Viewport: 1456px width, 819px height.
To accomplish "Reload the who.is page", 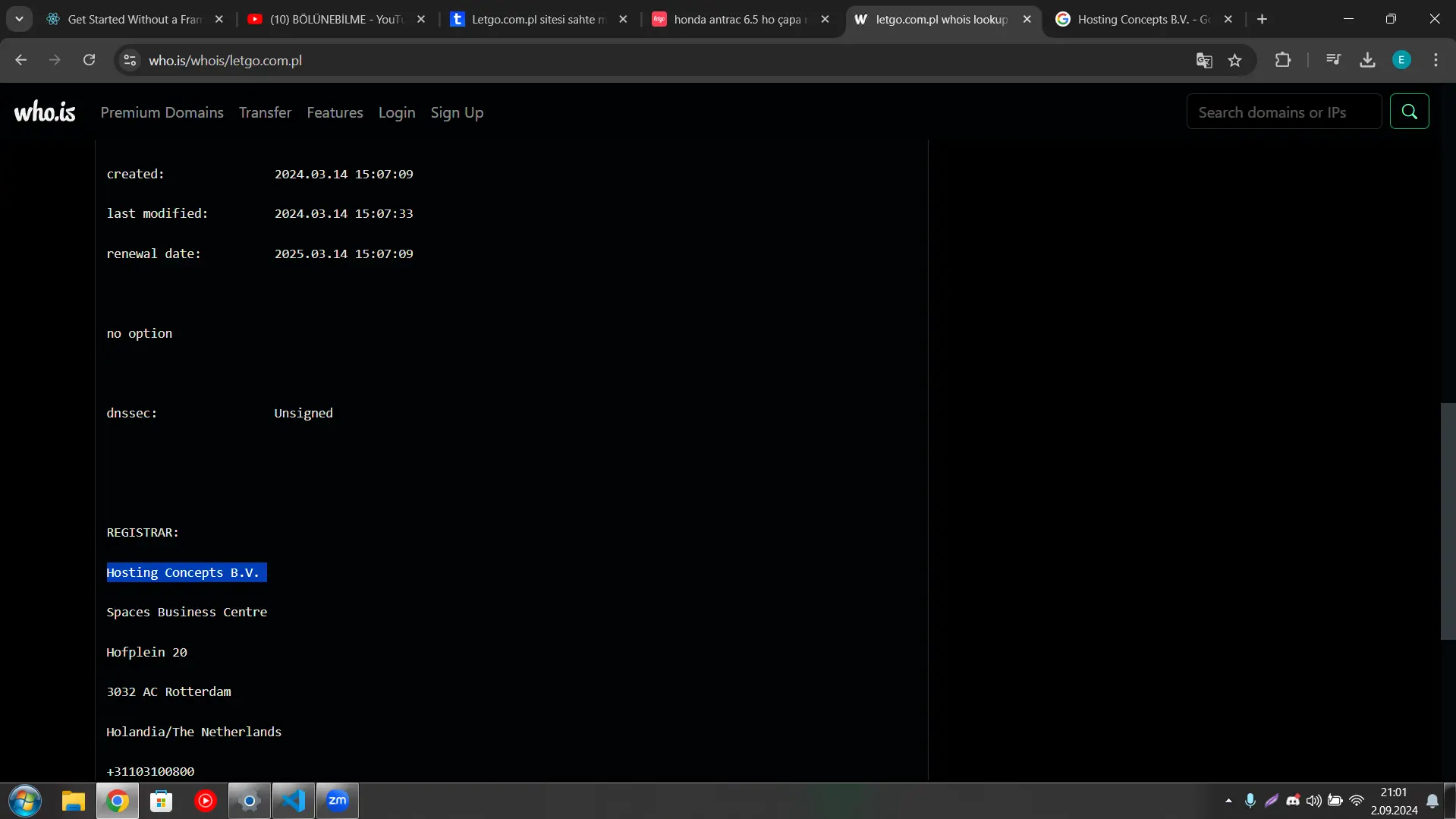I will 89,60.
